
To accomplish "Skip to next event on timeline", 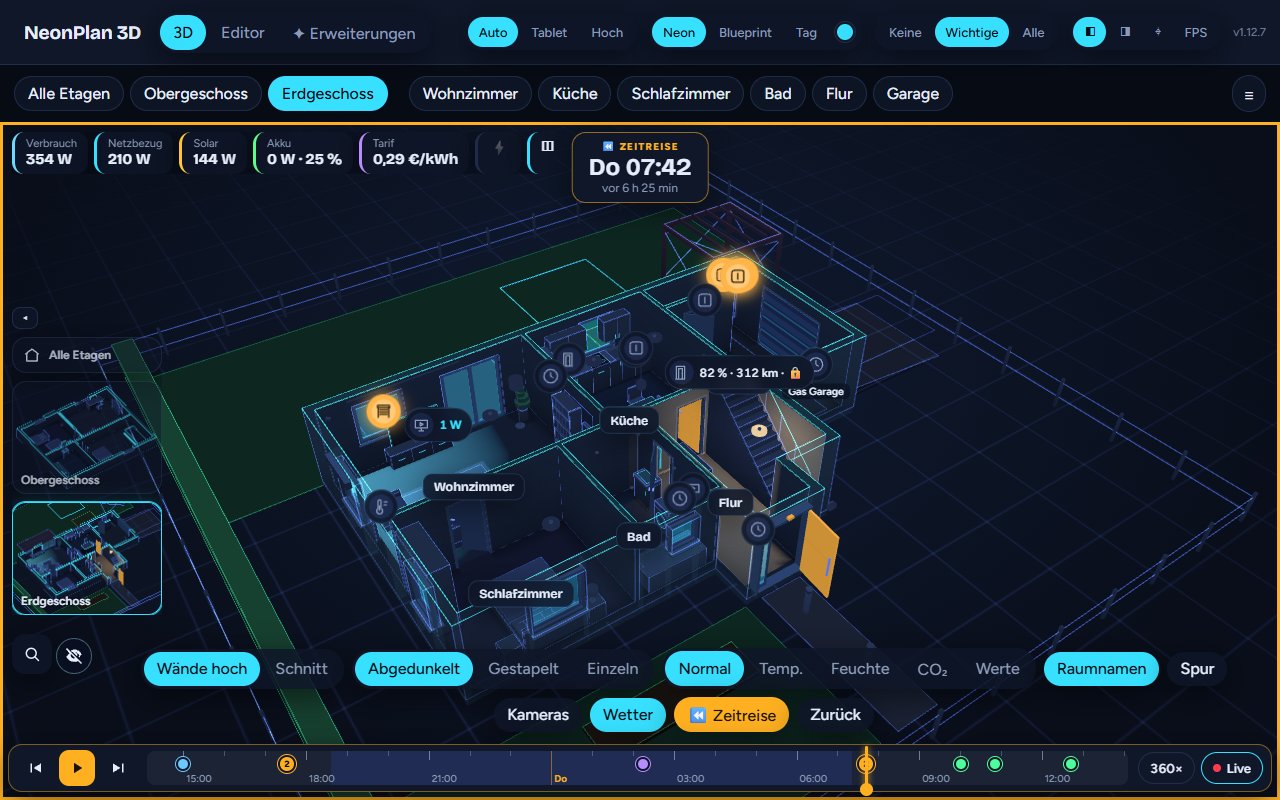I will click(x=118, y=768).
